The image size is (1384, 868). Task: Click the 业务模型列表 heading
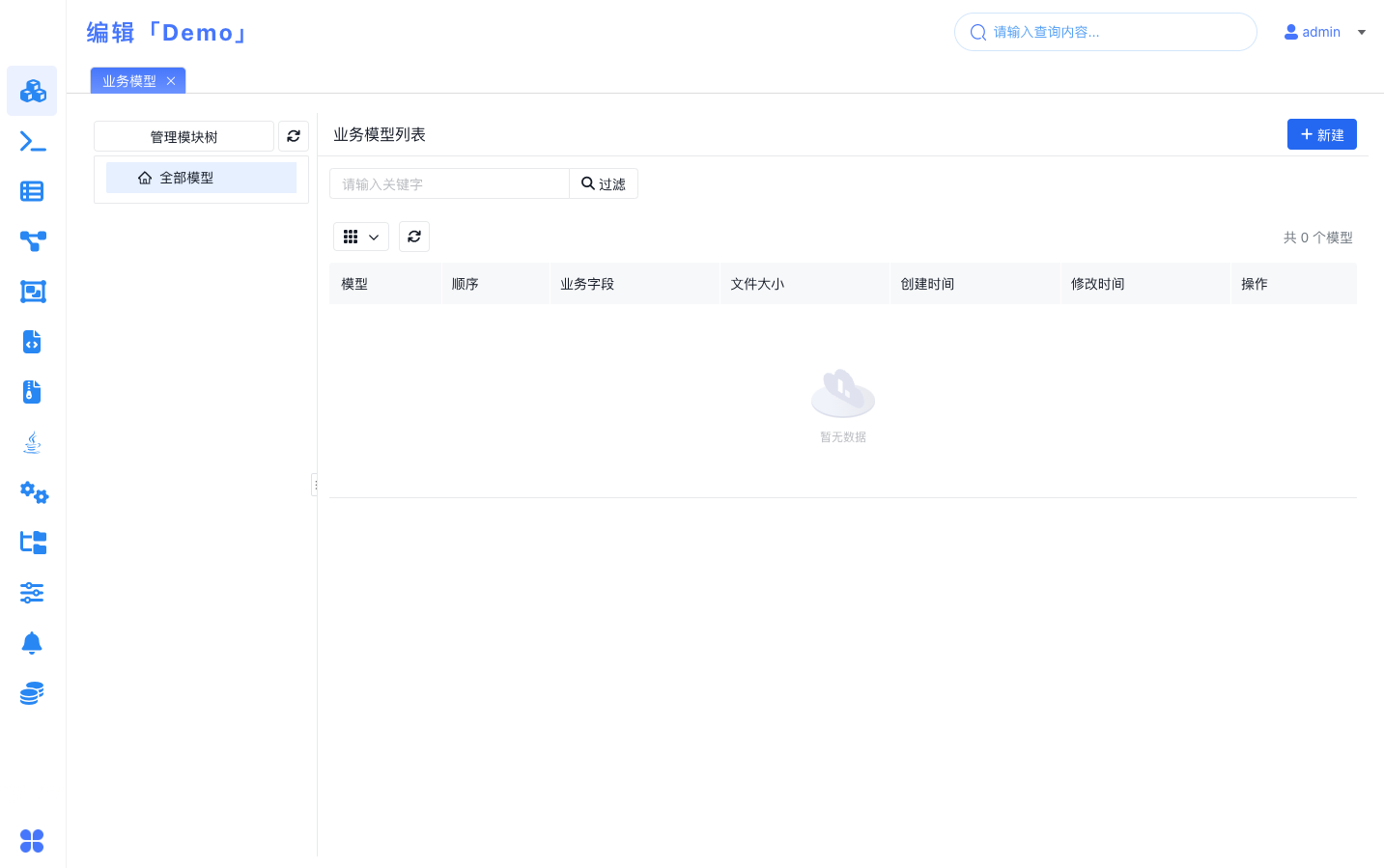[380, 134]
